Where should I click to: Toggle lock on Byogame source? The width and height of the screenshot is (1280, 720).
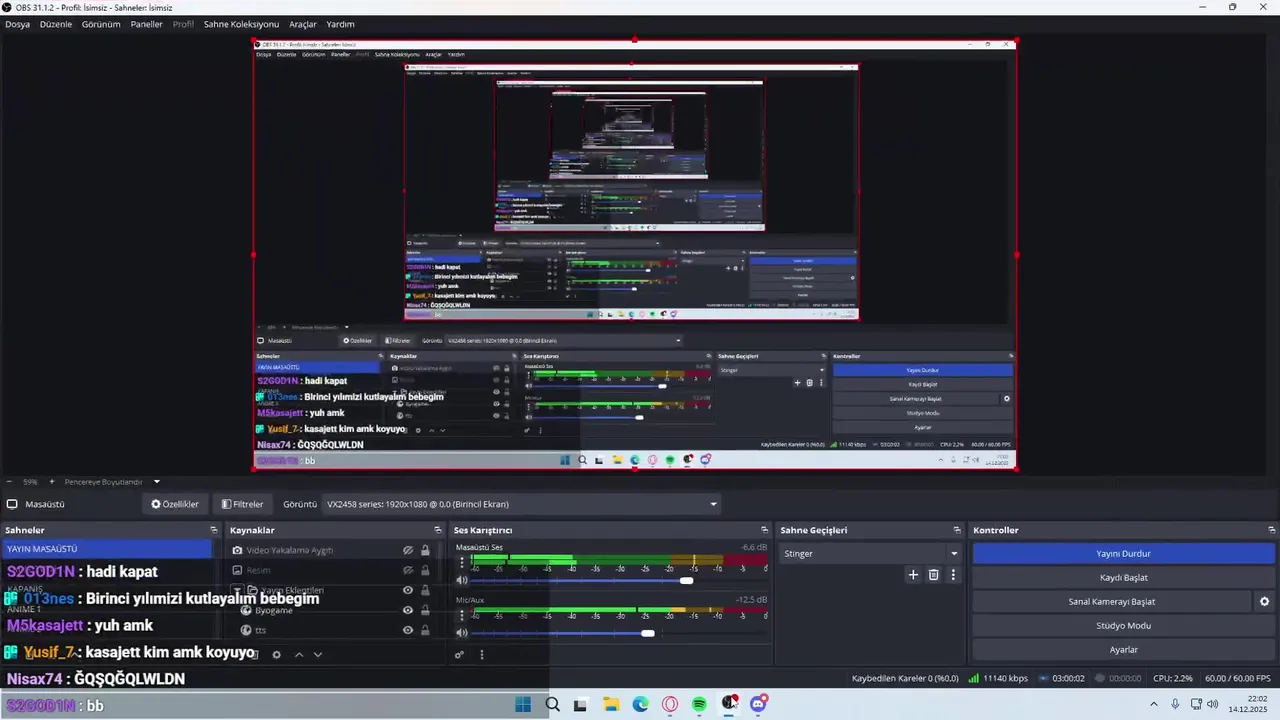click(x=425, y=610)
